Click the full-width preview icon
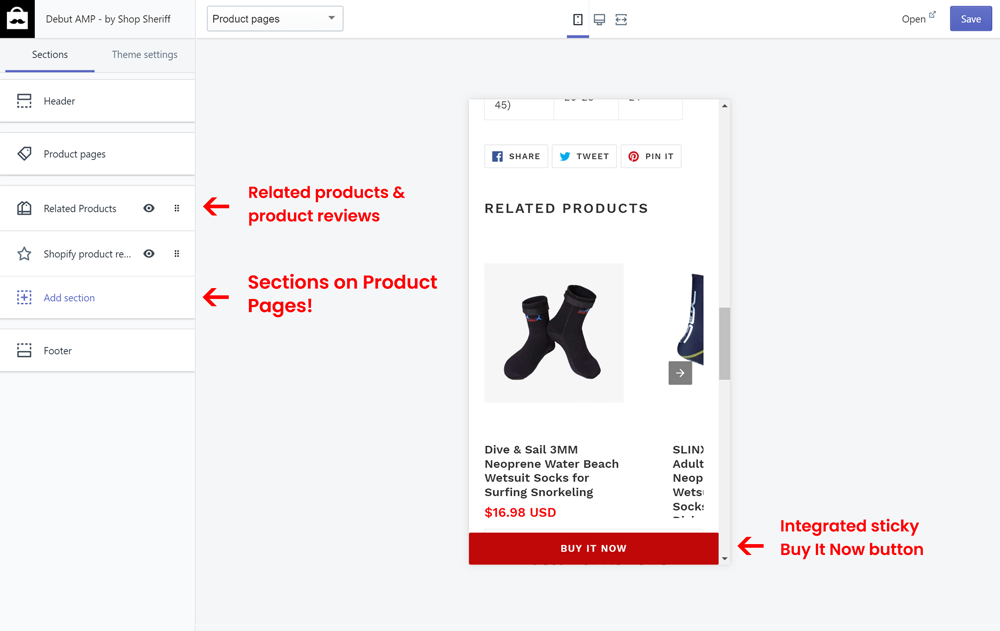This screenshot has width=1000, height=631. 622,18
